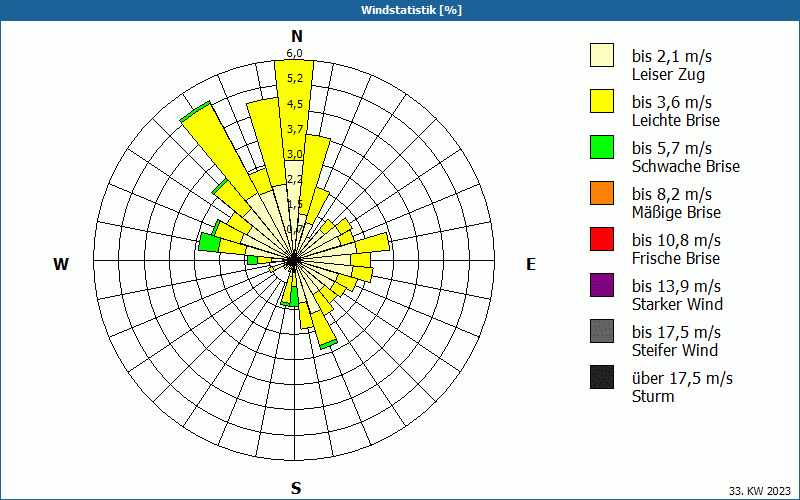Viewport: 800px width, 500px height.
Task: Click the '4,5' scale label
Action: pos(295,104)
